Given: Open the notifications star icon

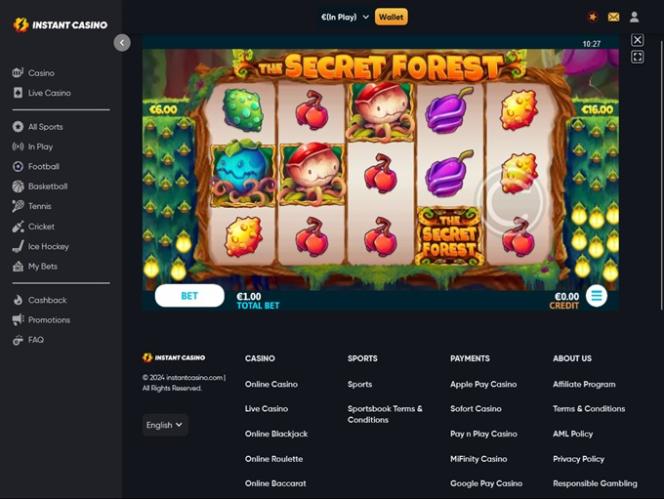Looking at the screenshot, I should tap(592, 17).
